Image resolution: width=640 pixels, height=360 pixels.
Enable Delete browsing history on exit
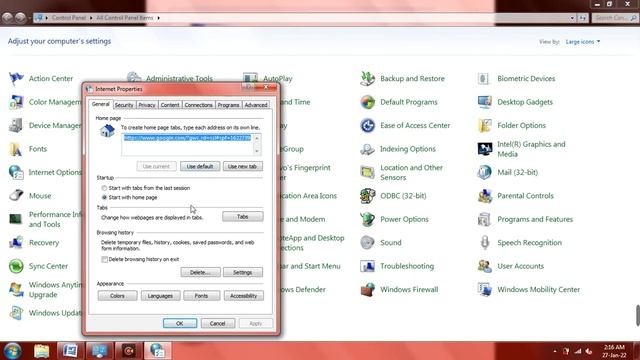(104, 259)
